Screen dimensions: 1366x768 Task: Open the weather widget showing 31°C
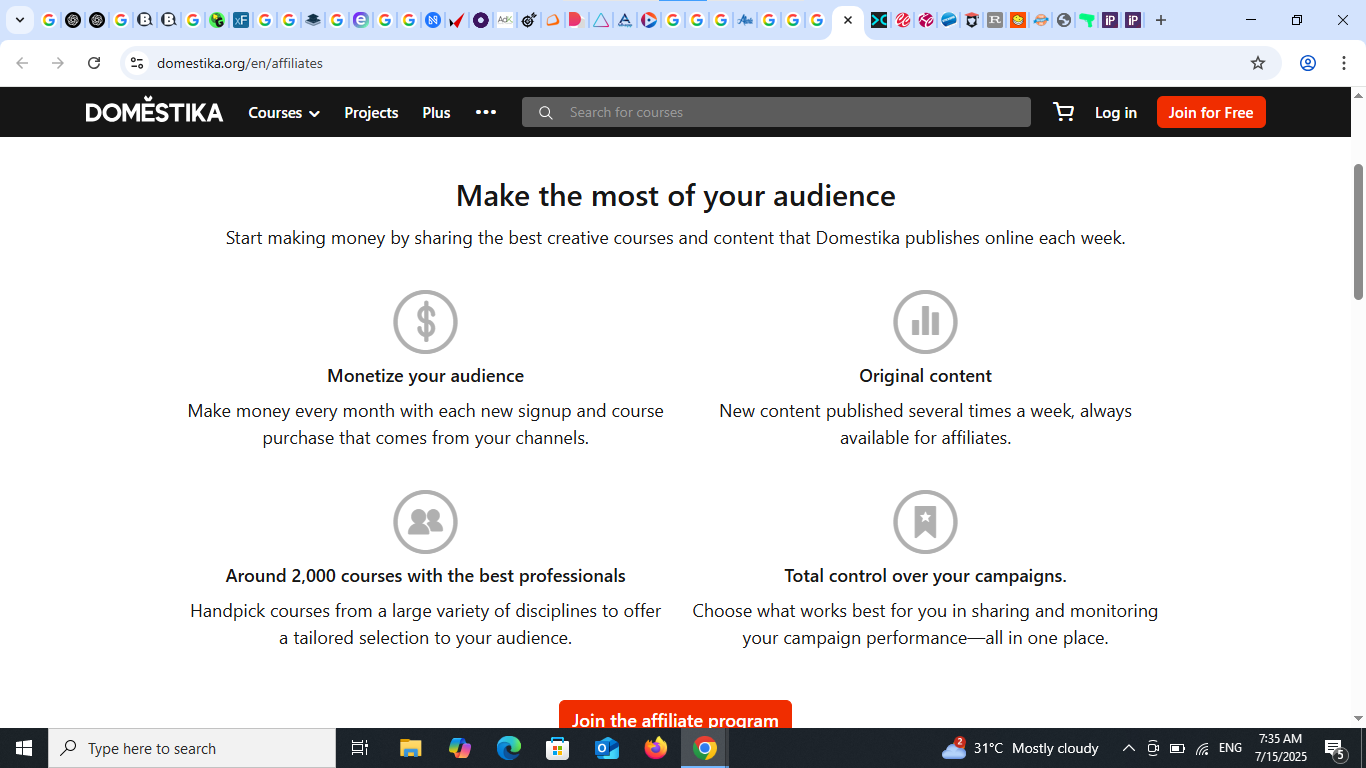tap(1020, 748)
